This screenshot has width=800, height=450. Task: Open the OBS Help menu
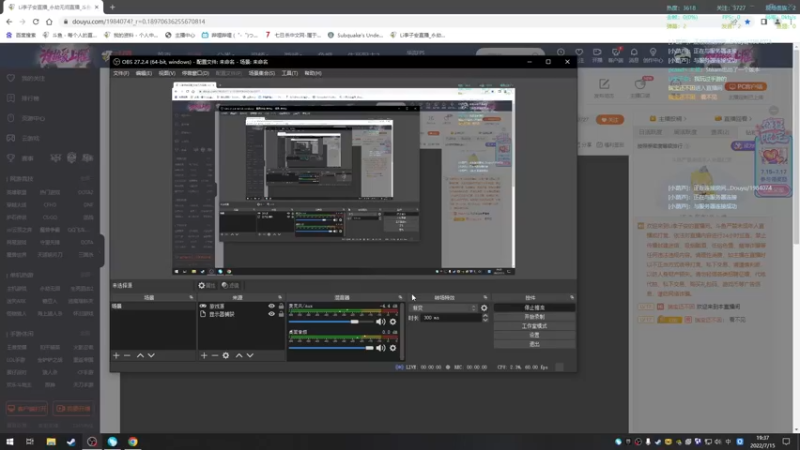[x=313, y=73]
